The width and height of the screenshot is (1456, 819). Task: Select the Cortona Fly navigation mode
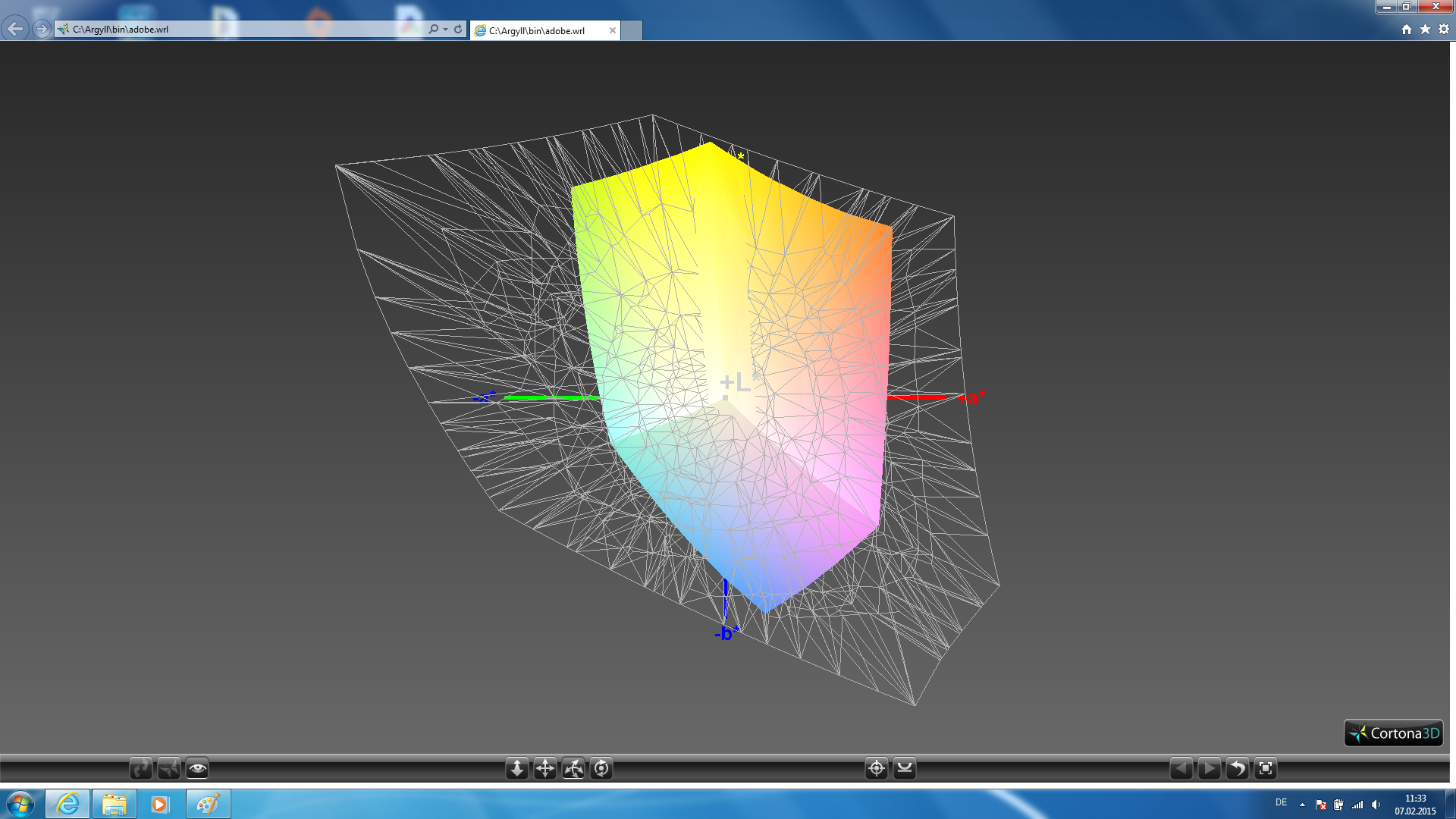point(169,768)
